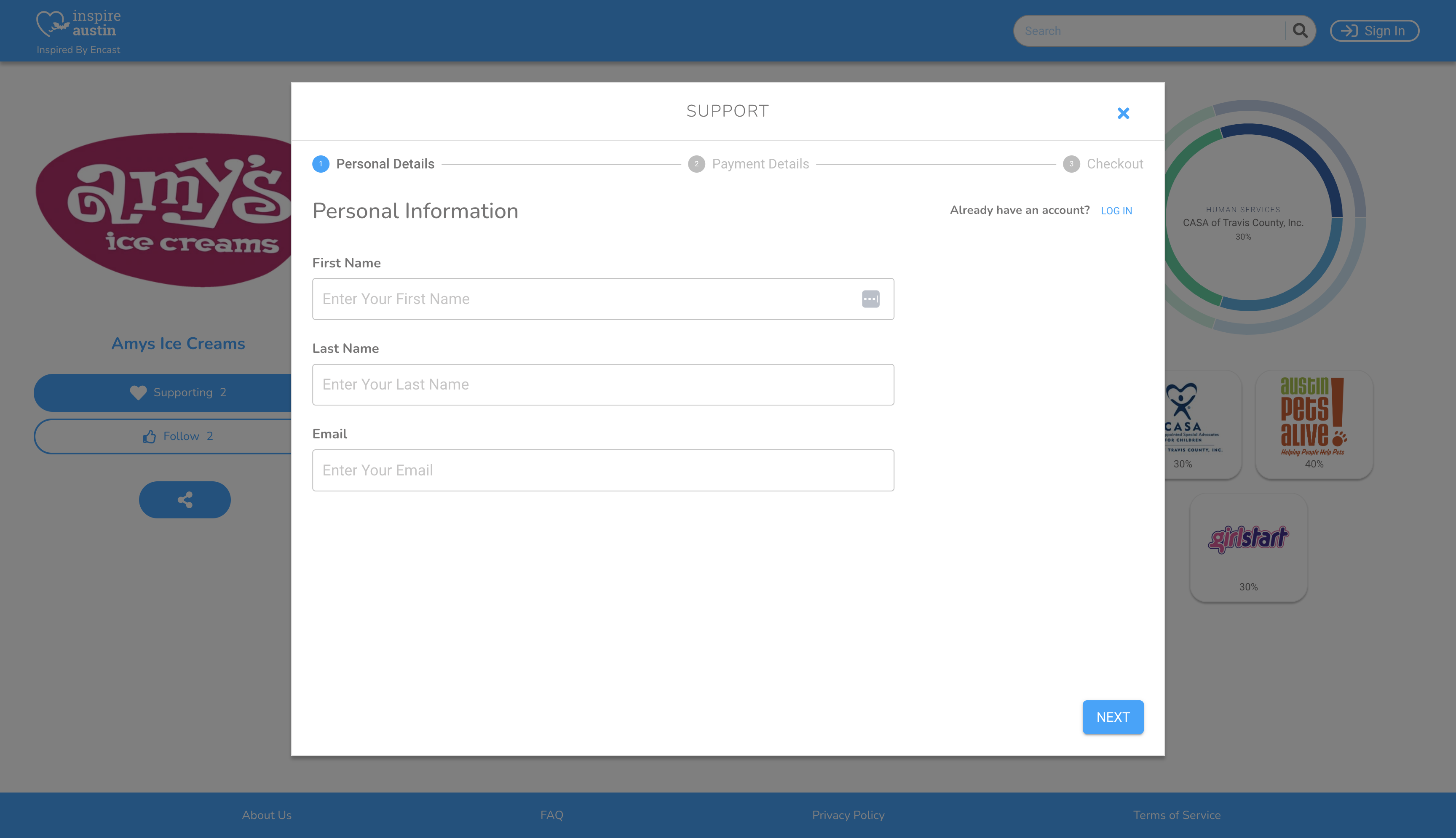Click the share icon button
Screen dimensions: 1456x838
click(185, 499)
